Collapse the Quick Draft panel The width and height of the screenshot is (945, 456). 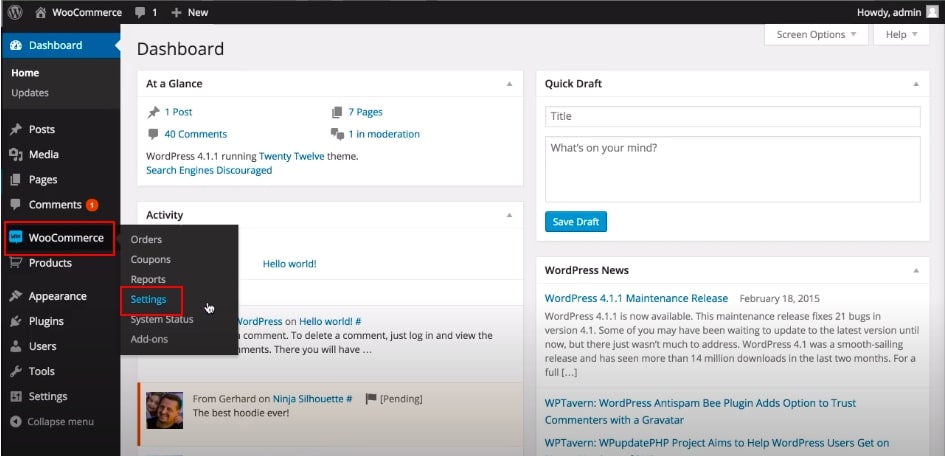916,84
